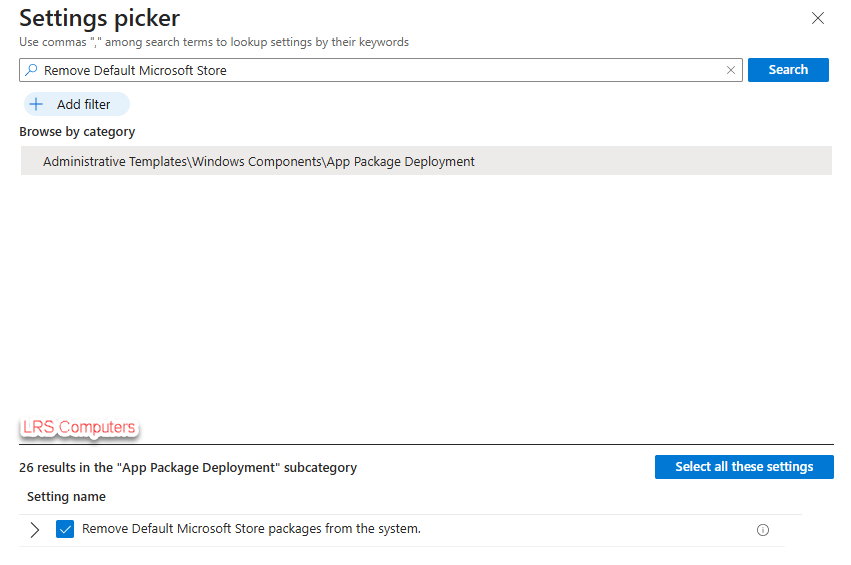The image size is (851, 565).
Task: Click the plus icon beside Add filter
Action: click(x=36, y=104)
